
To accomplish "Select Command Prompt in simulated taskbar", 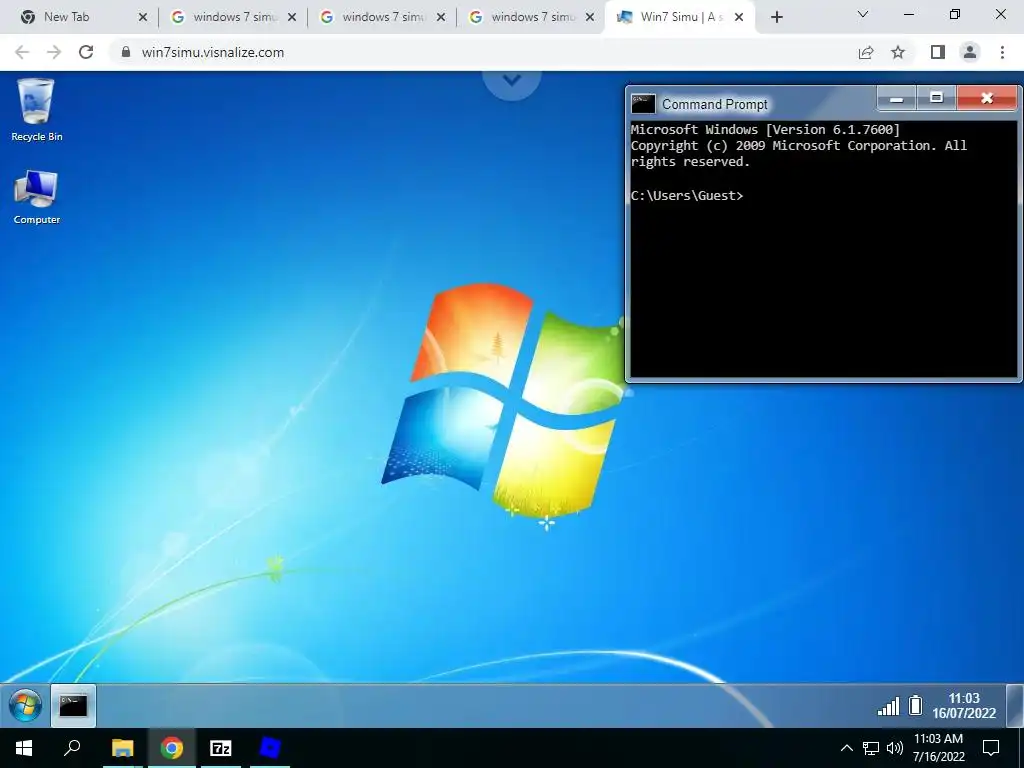I will [x=73, y=705].
